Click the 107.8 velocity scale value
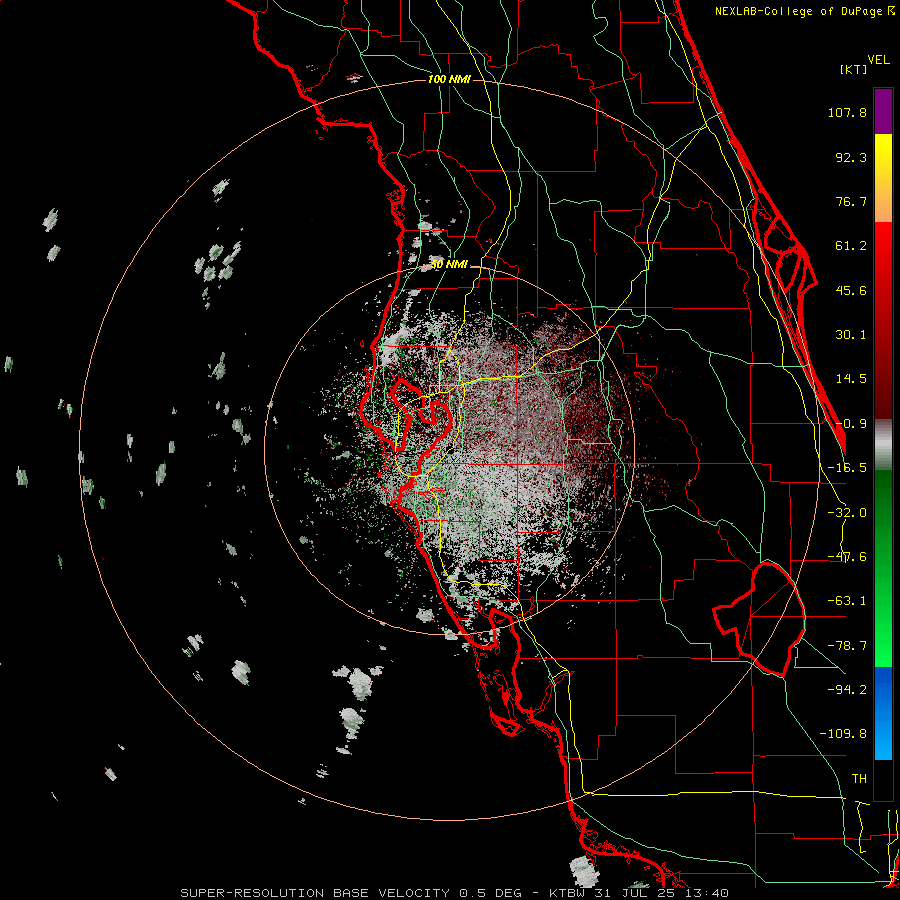The width and height of the screenshot is (900, 900). 847,112
